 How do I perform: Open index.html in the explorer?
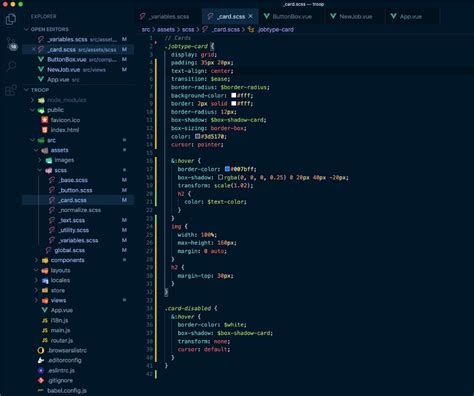(x=78, y=130)
